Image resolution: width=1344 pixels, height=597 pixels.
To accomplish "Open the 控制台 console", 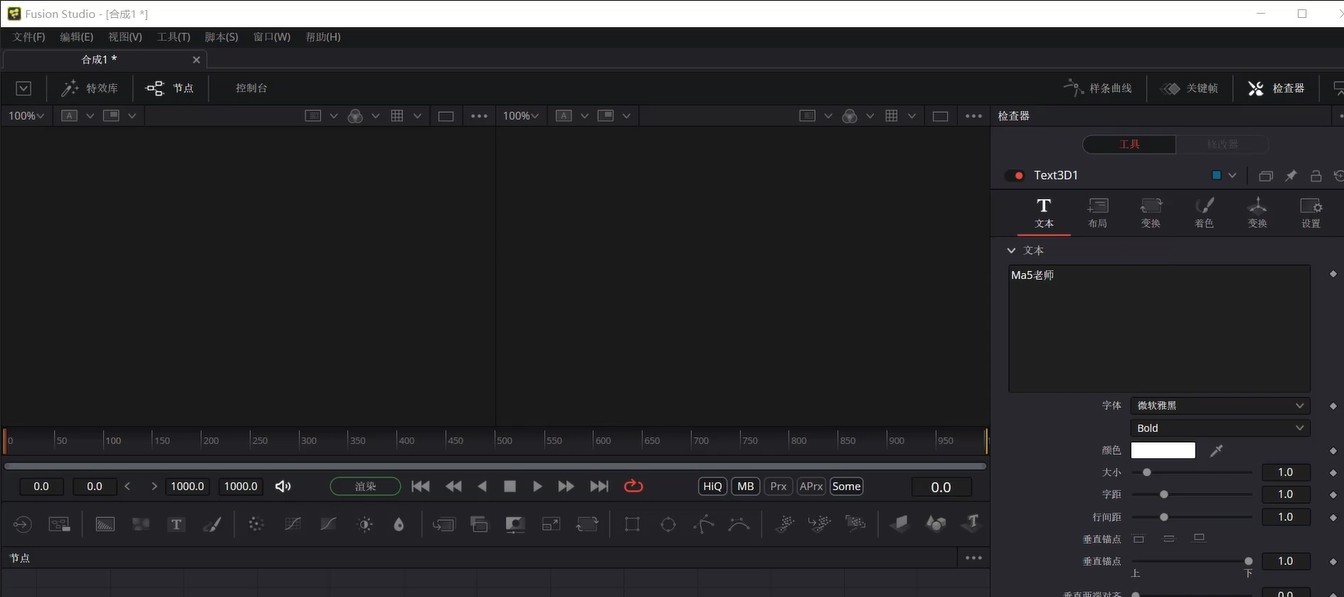I will [251, 88].
